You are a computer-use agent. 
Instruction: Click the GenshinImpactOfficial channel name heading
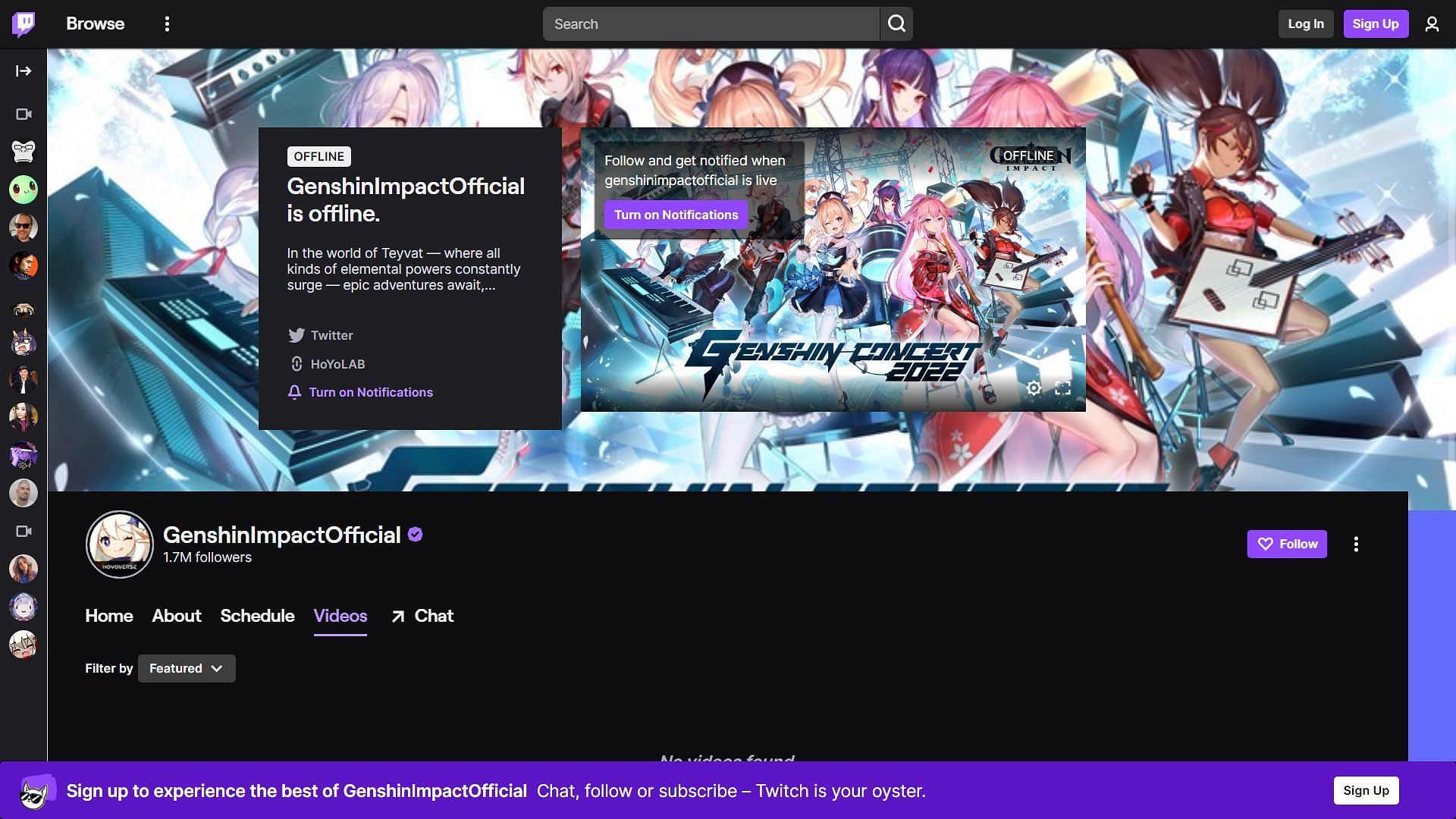coord(282,535)
